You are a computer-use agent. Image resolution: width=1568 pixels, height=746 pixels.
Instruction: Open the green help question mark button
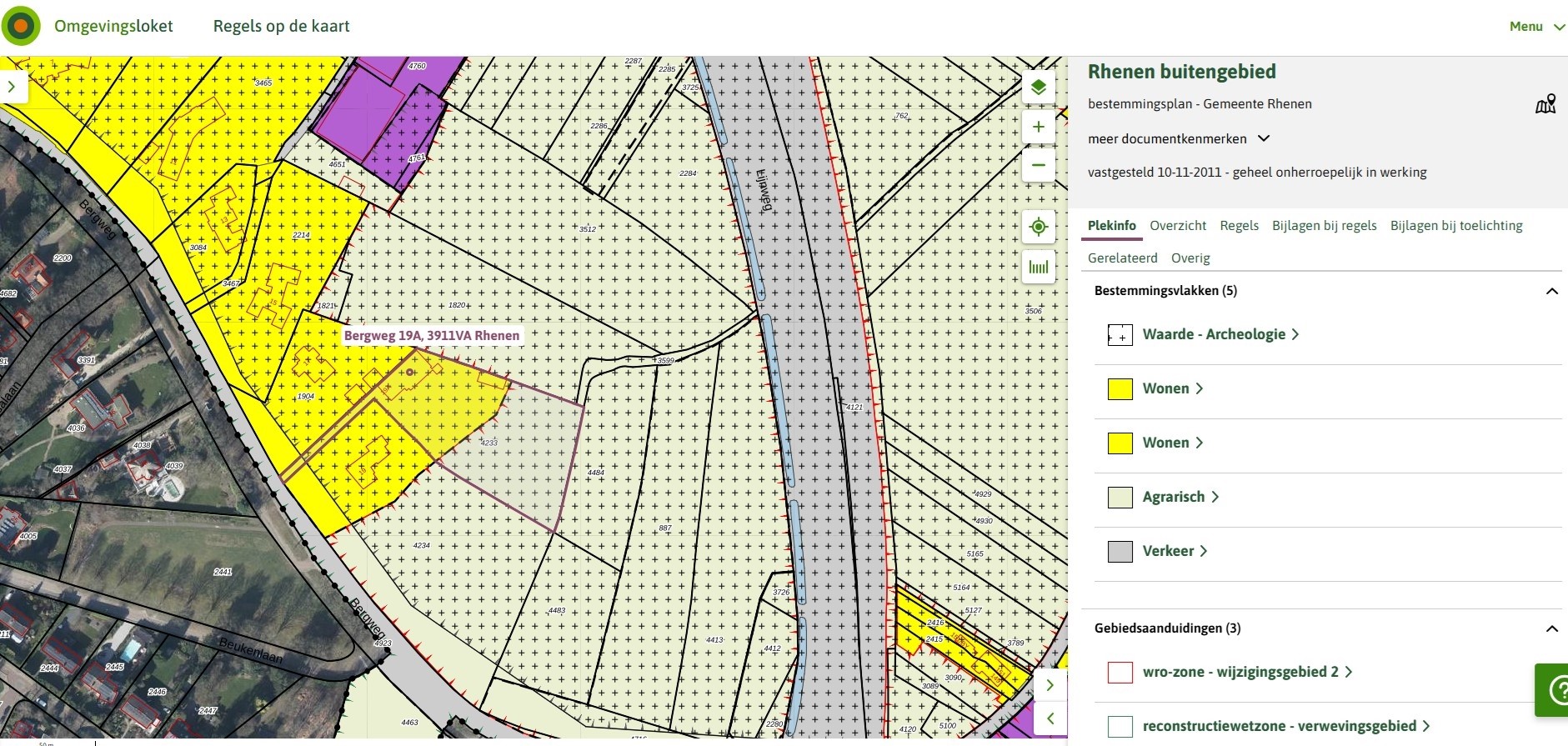coord(1555,690)
